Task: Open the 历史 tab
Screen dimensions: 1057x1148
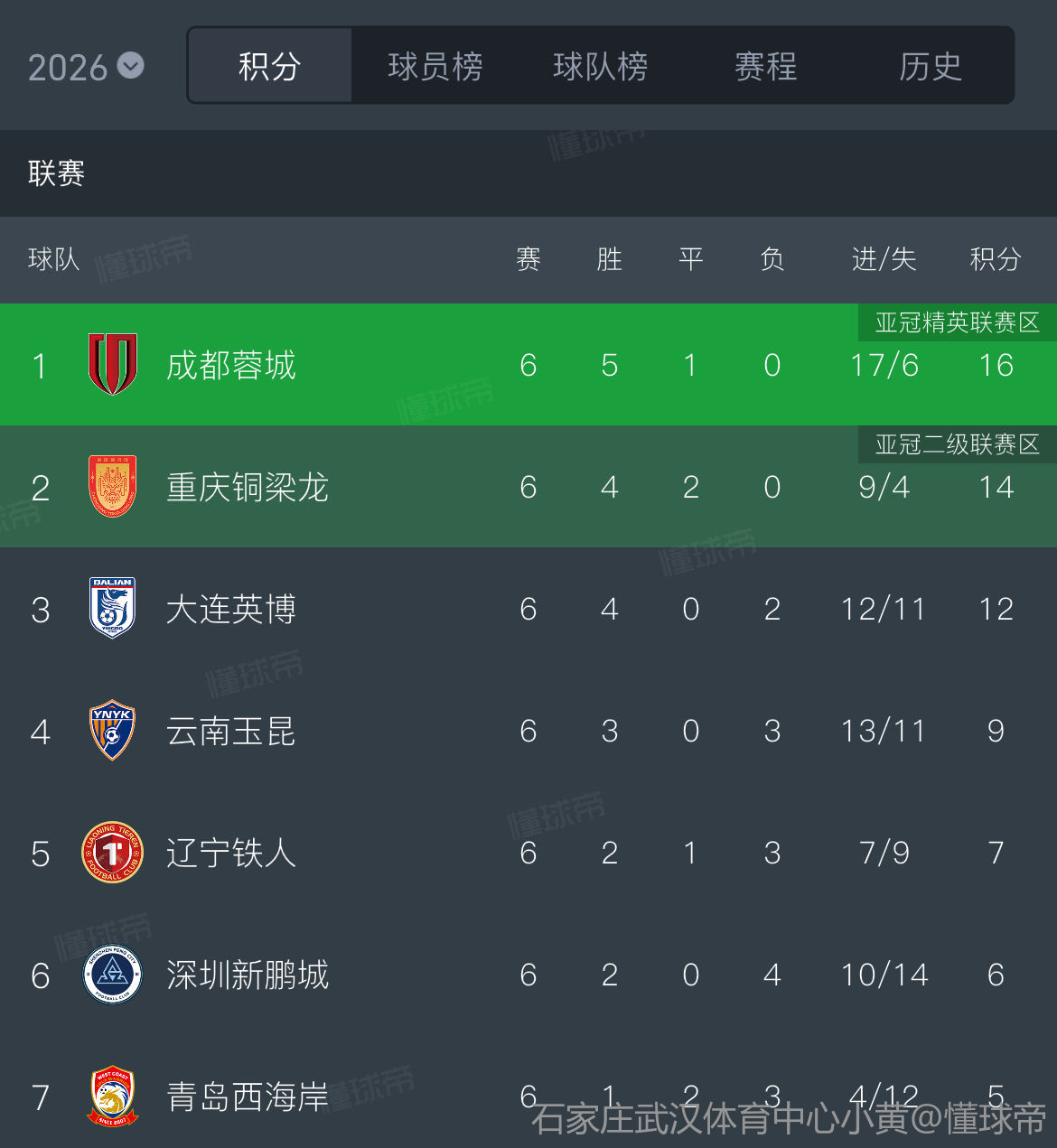Action: coord(930,66)
